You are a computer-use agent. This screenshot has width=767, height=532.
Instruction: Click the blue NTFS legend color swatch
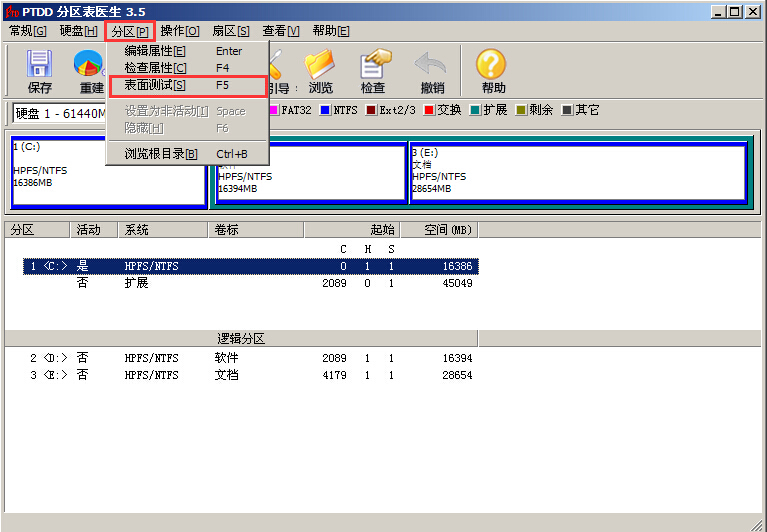[x=325, y=110]
